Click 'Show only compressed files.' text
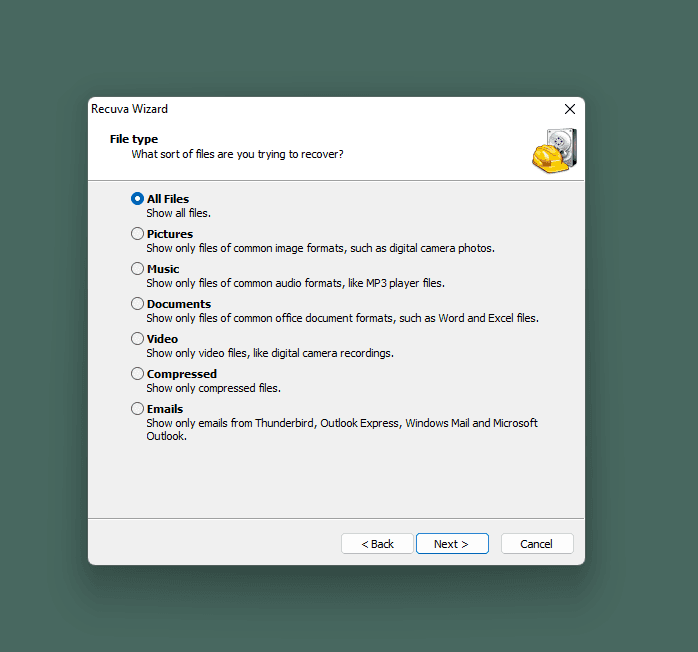 pyautogui.click(x=214, y=388)
